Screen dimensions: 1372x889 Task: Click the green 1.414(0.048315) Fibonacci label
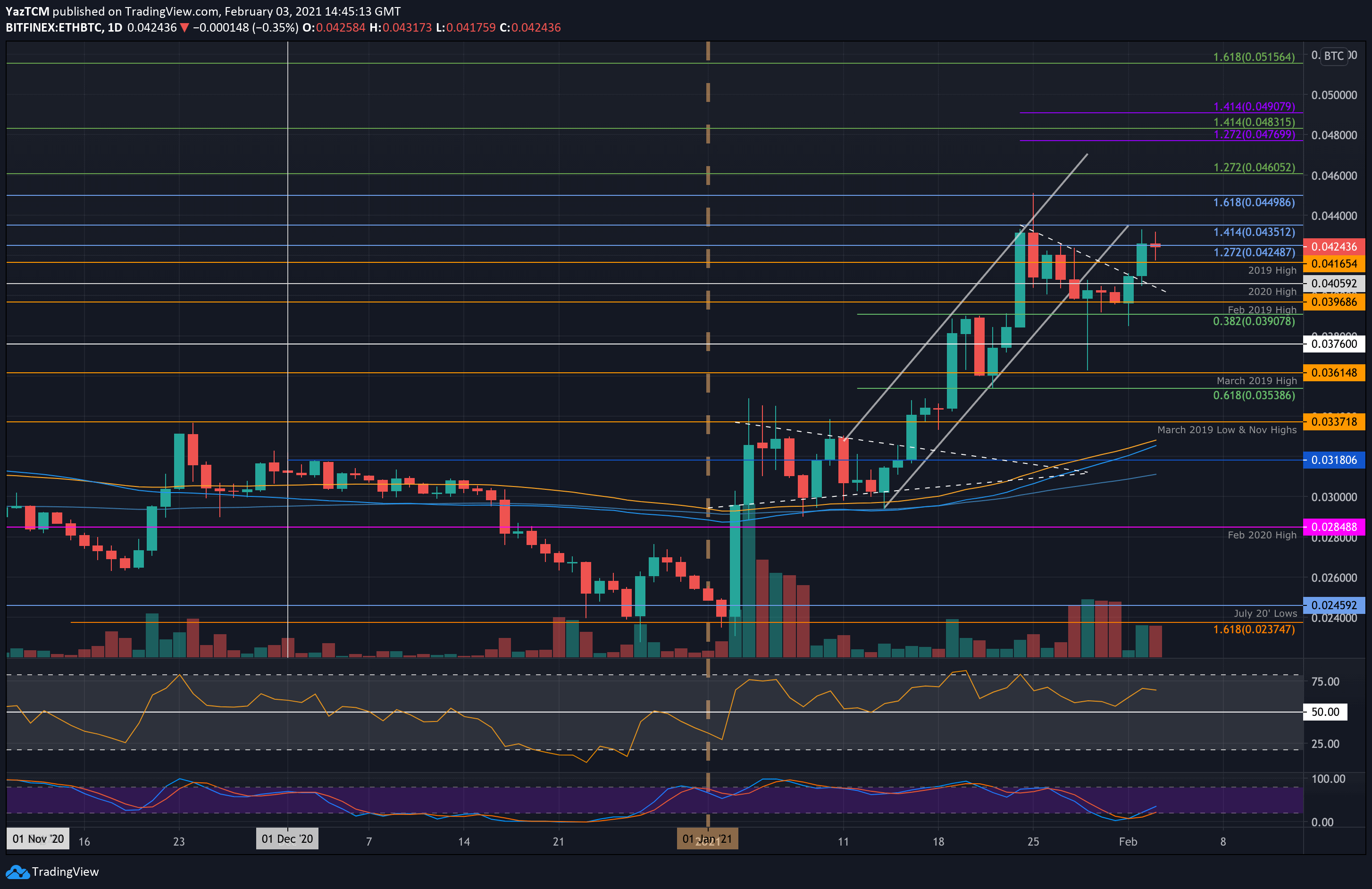(1254, 122)
